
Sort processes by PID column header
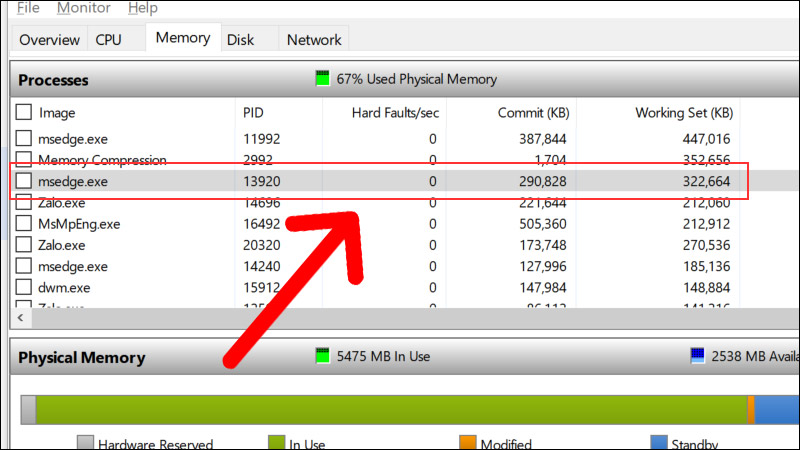pos(254,113)
